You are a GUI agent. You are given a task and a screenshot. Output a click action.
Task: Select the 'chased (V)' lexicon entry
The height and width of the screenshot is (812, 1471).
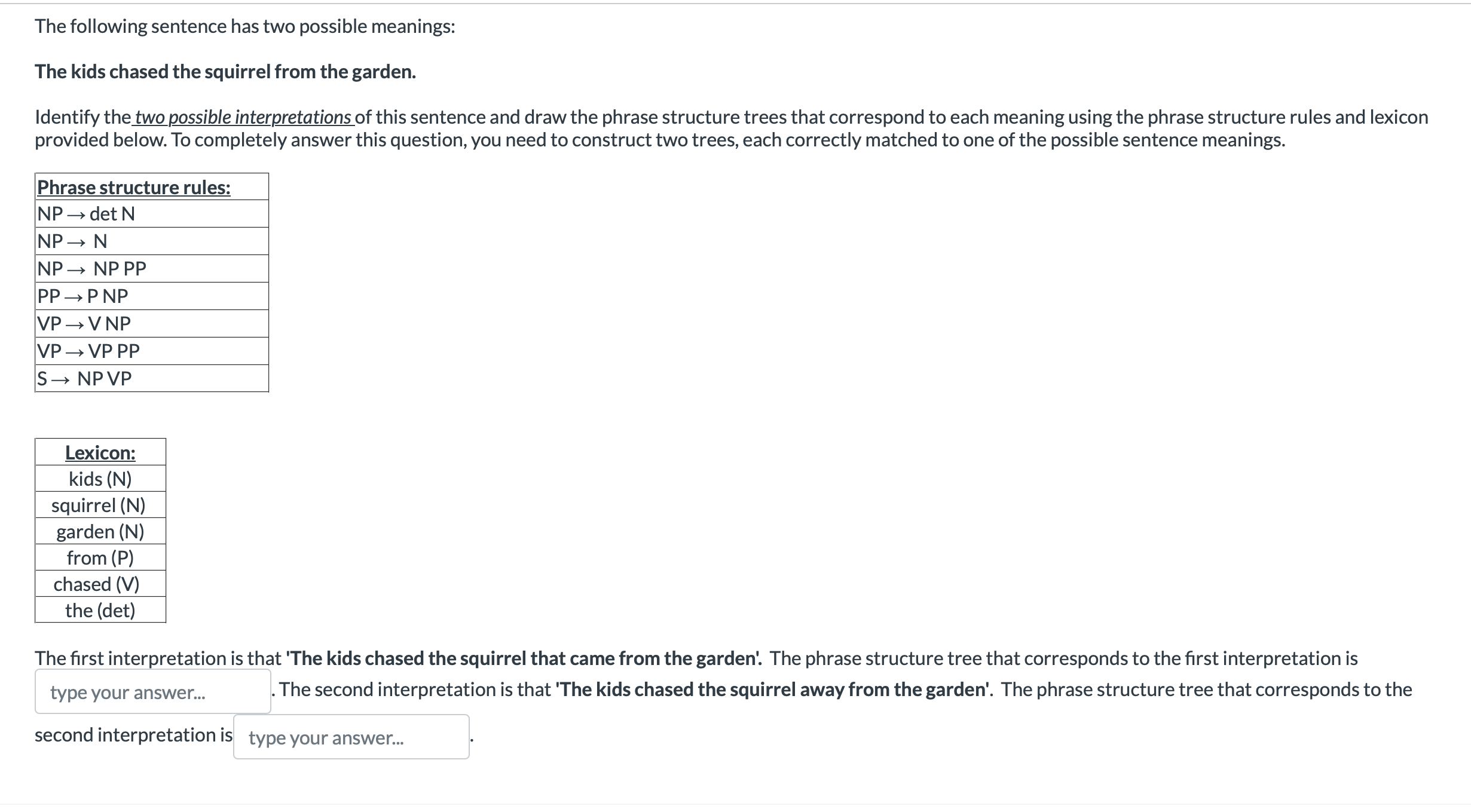point(100,584)
